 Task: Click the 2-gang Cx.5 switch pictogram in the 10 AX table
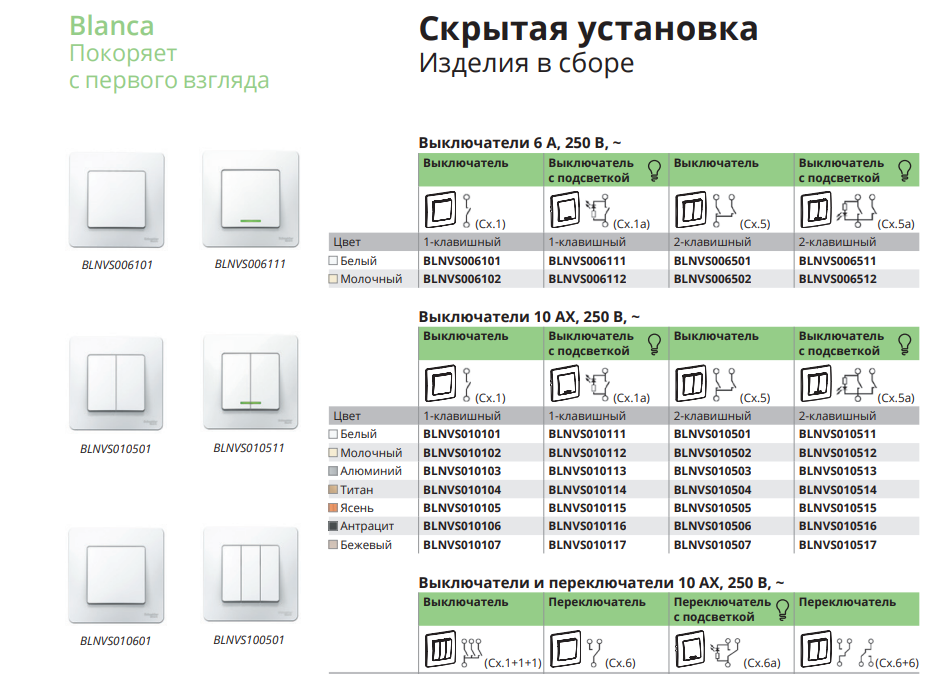pos(691,383)
